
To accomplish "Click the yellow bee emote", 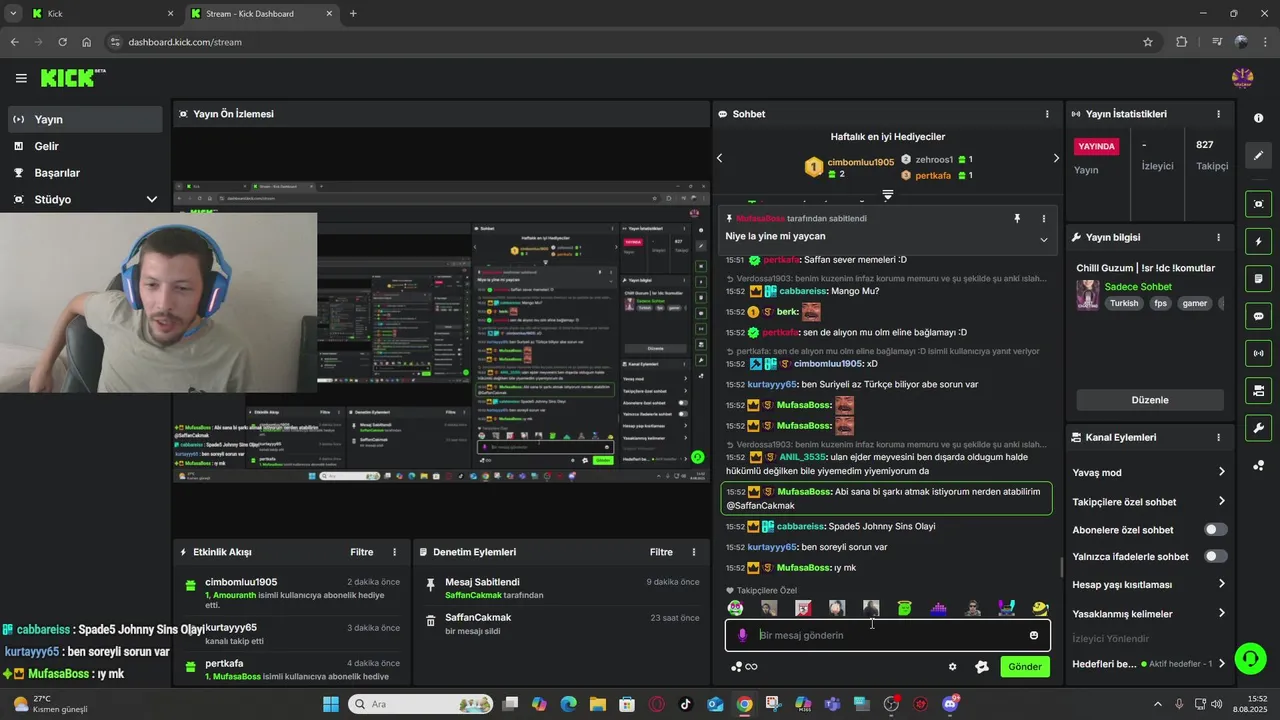I will (1040, 608).
